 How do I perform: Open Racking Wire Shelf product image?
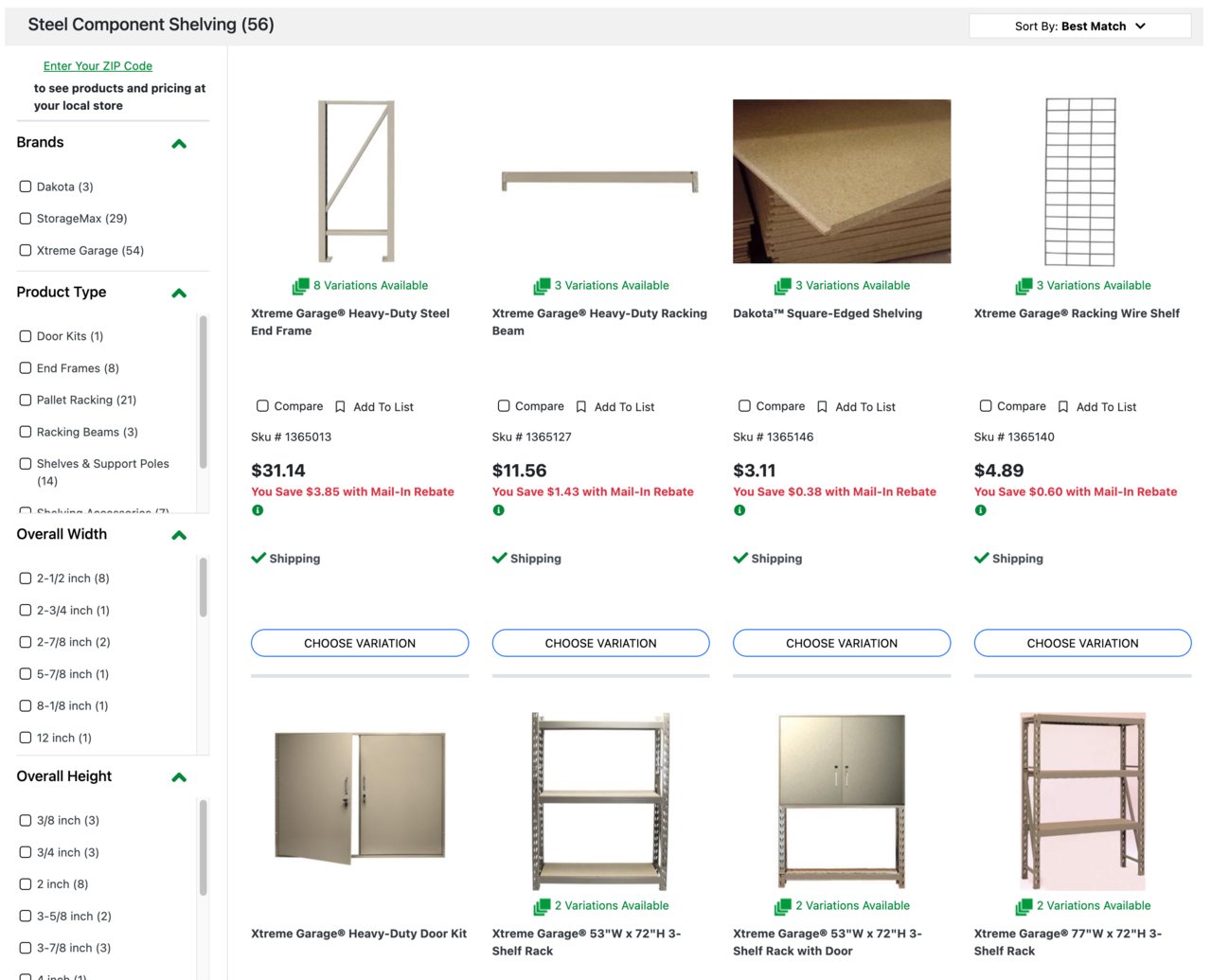point(1080,182)
